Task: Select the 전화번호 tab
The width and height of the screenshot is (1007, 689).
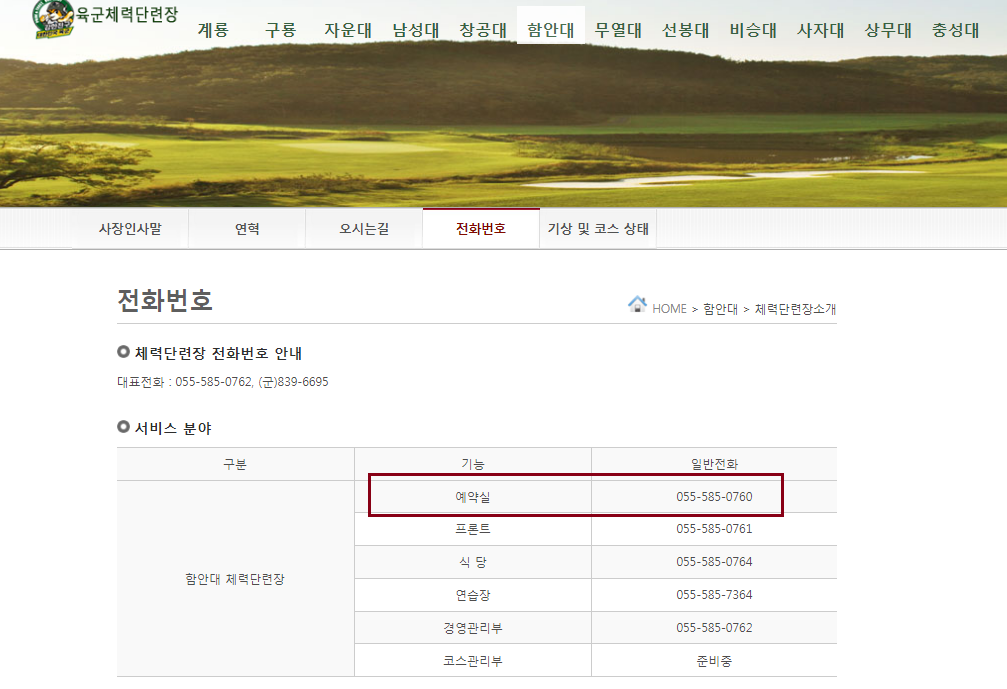Action: click(x=481, y=229)
